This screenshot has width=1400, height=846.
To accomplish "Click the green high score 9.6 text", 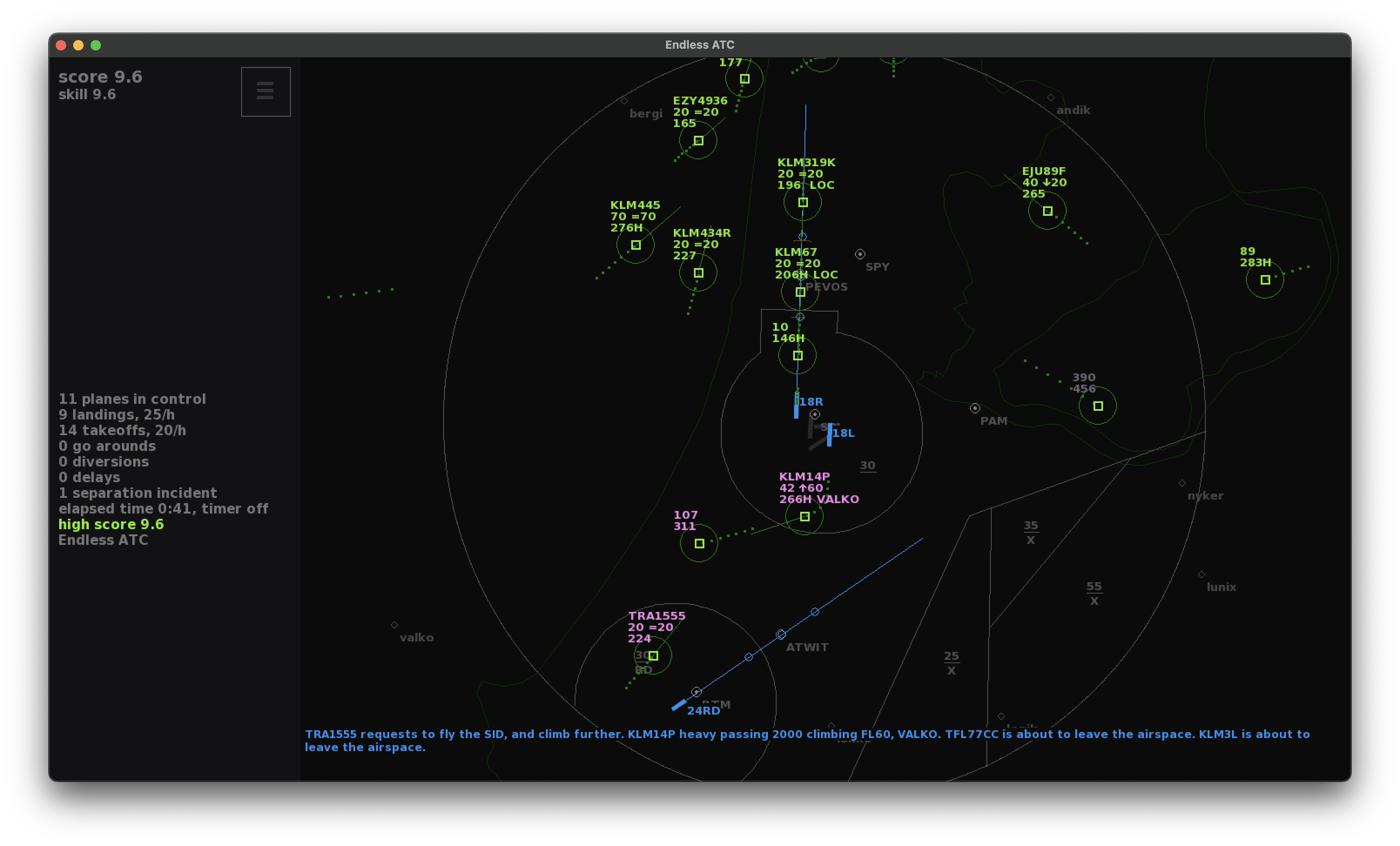I will pyautogui.click(x=111, y=524).
